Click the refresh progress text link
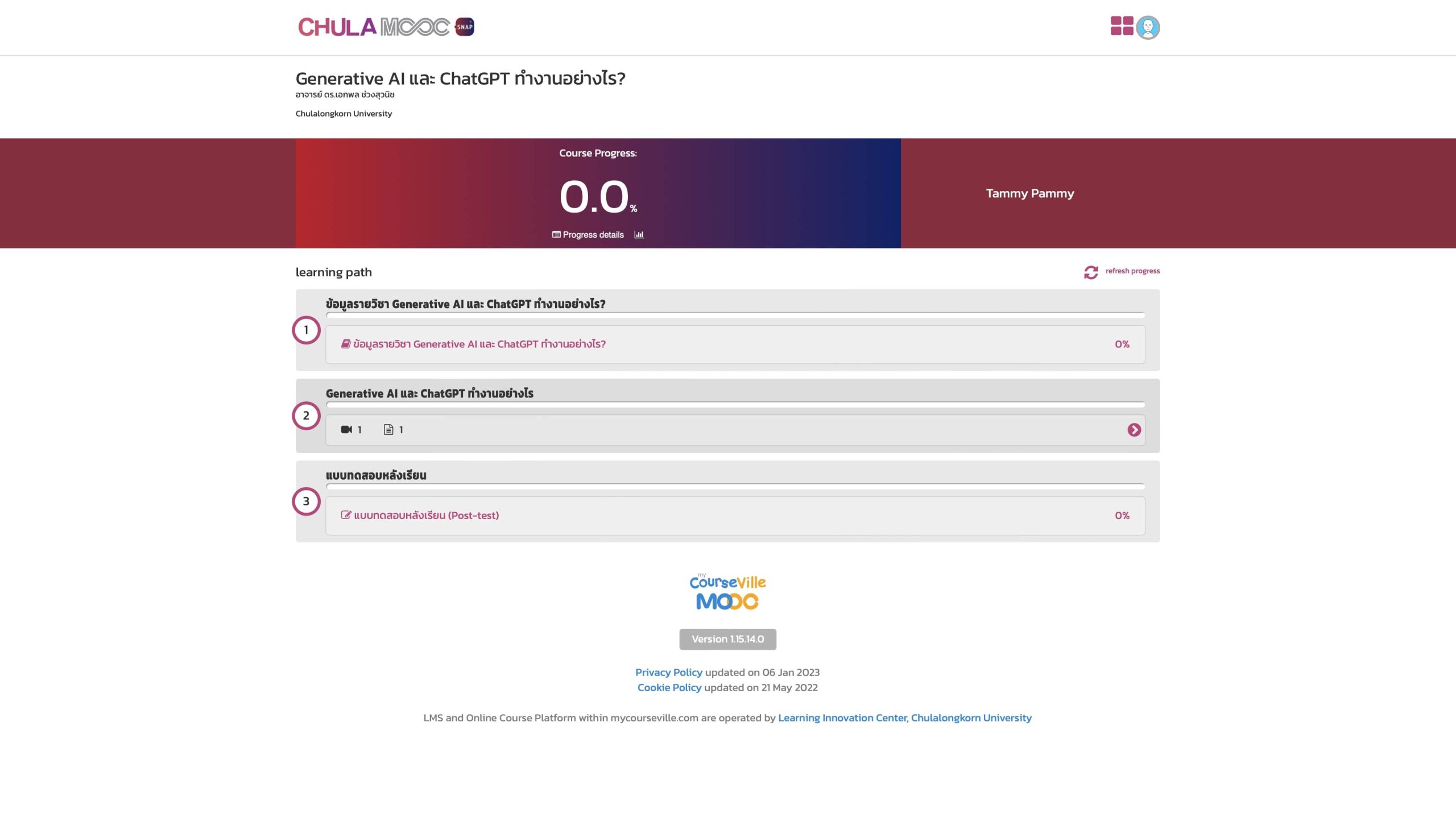 click(x=1132, y=271)
